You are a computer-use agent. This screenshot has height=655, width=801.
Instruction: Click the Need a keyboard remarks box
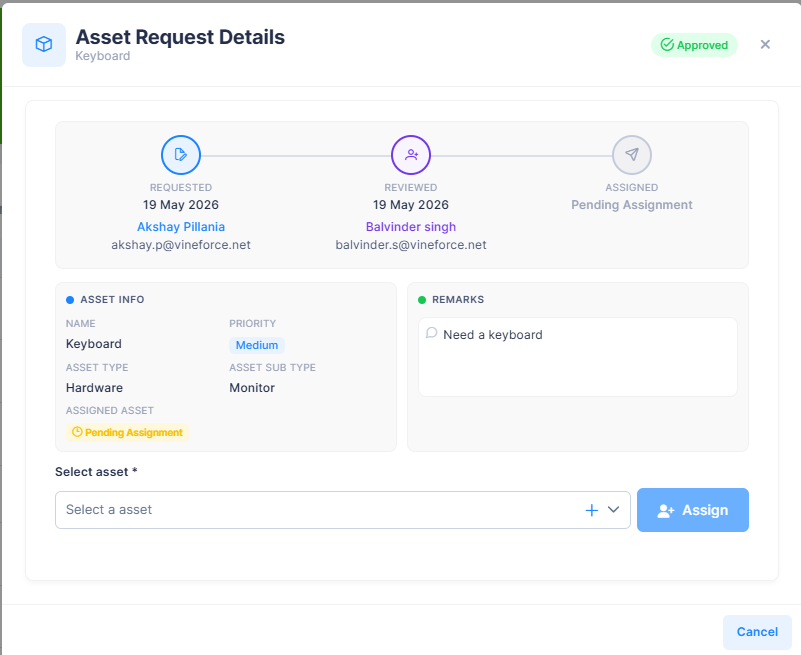point(578,357)
